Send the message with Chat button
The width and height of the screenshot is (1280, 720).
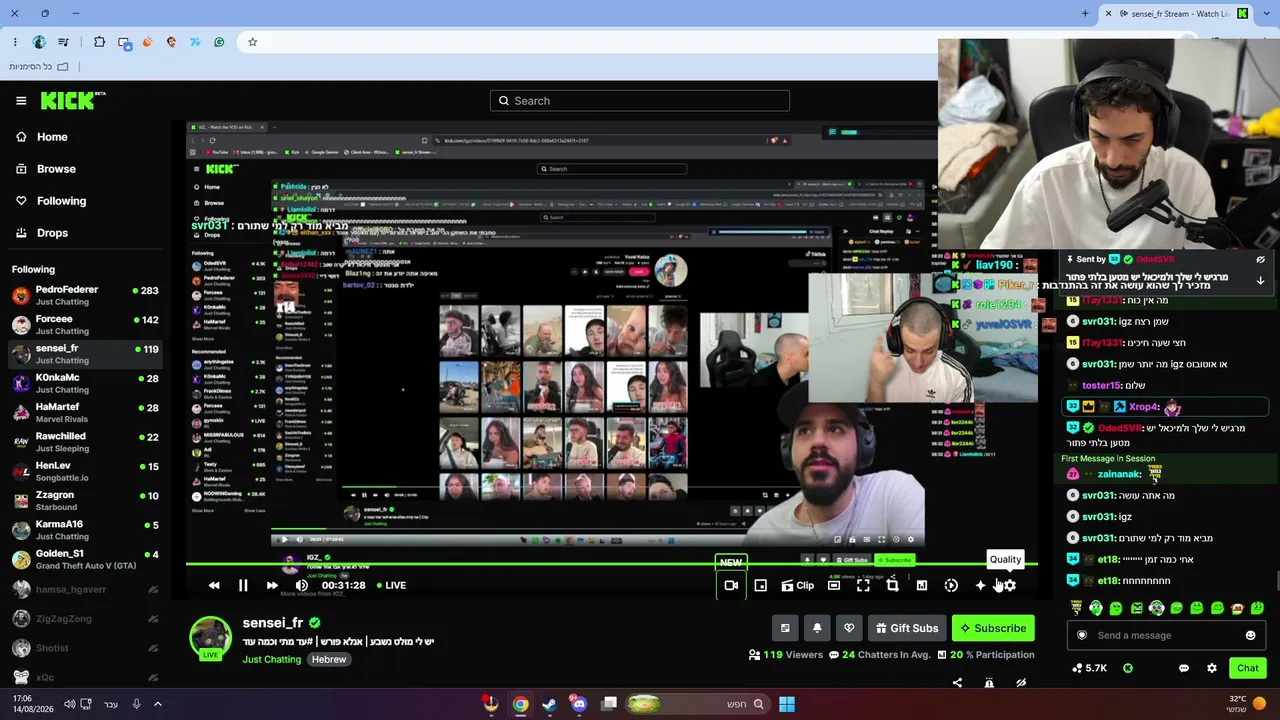click(x=1247, y=668)
